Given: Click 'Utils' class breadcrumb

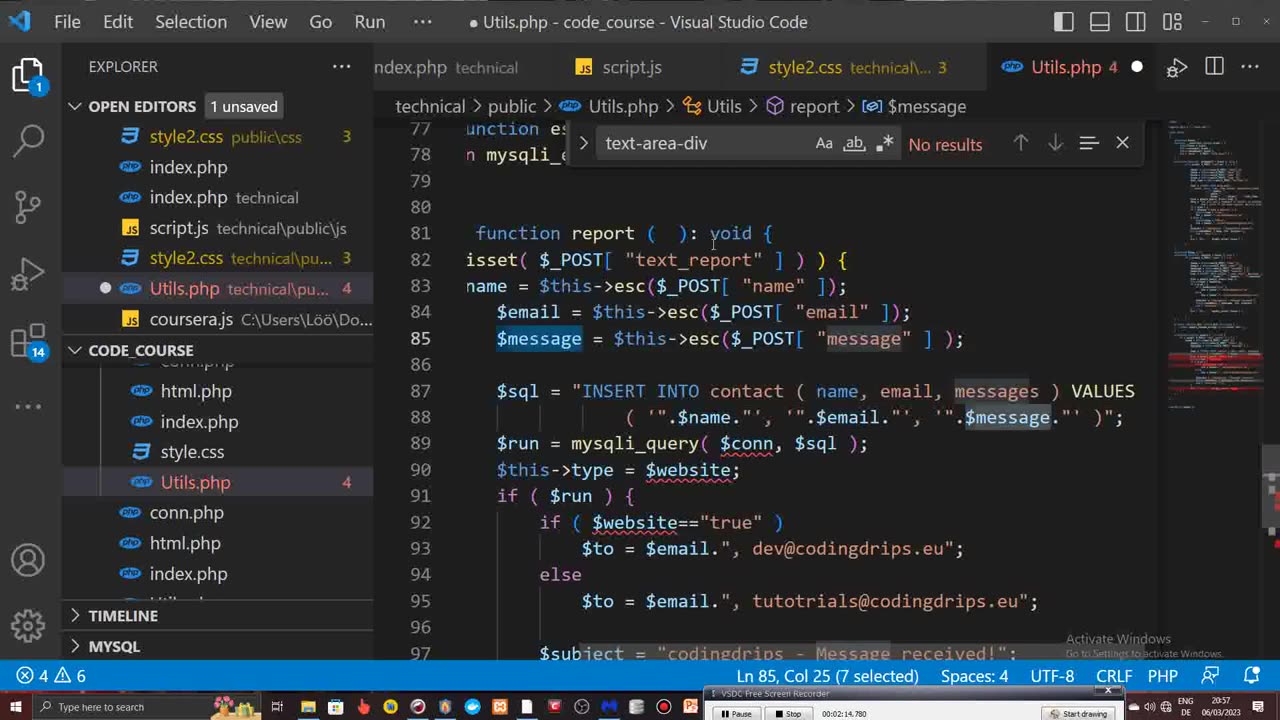Looking at the screenshot, I should [x=713, y=106].
